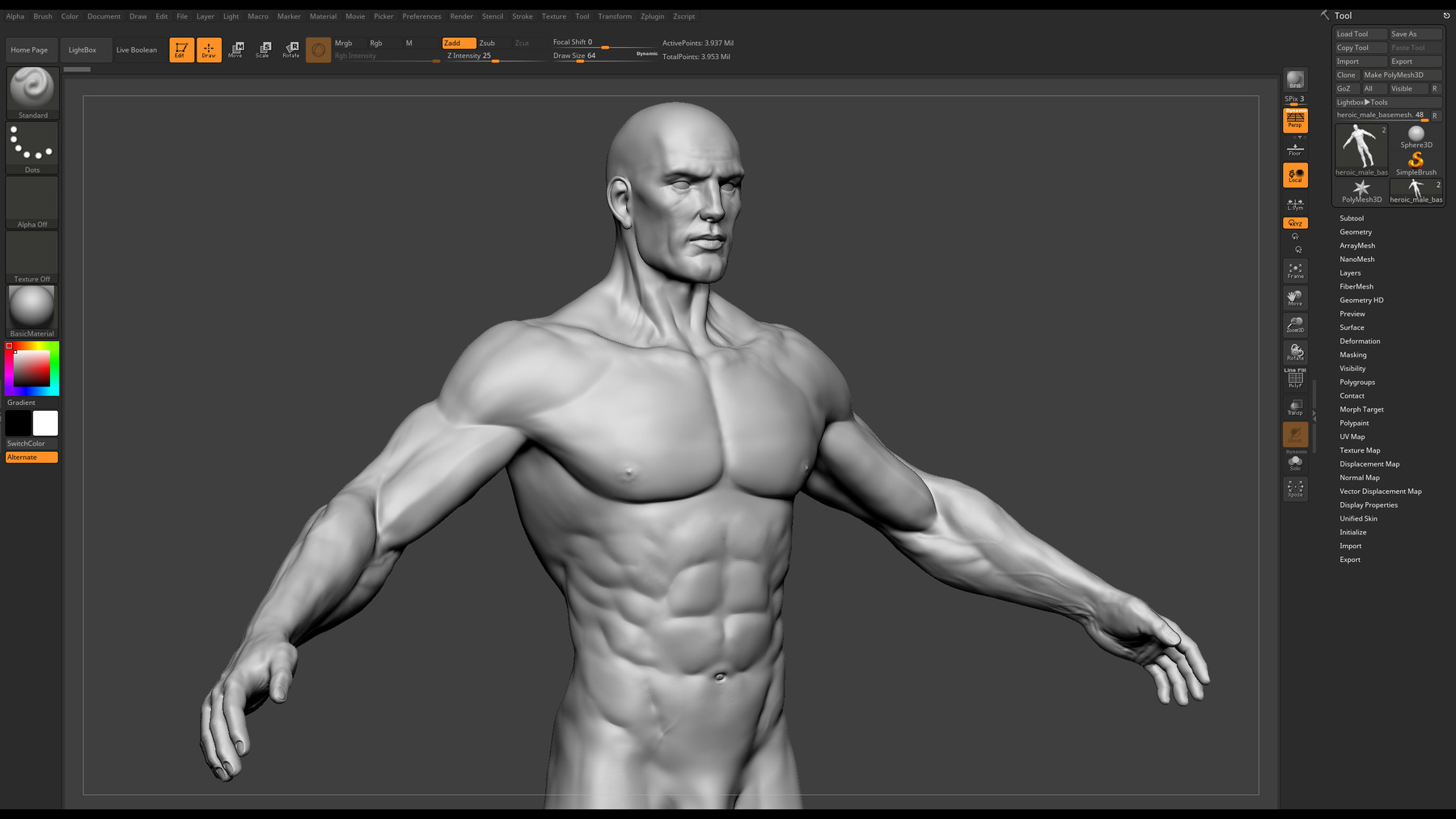
Task: Expand the Morph Target section
Action: tap(1361, 410)
